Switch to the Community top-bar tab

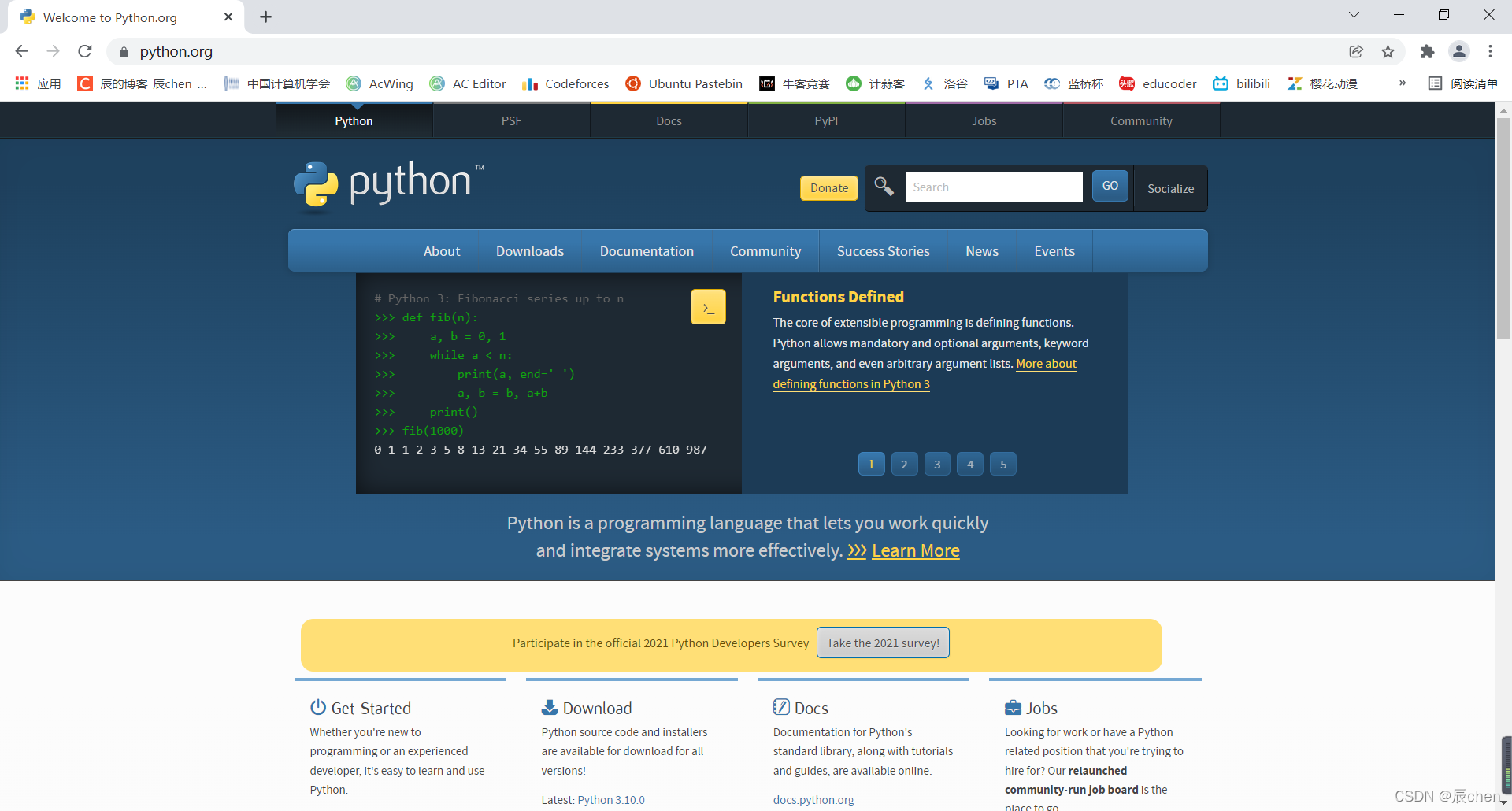point(1142,120)
